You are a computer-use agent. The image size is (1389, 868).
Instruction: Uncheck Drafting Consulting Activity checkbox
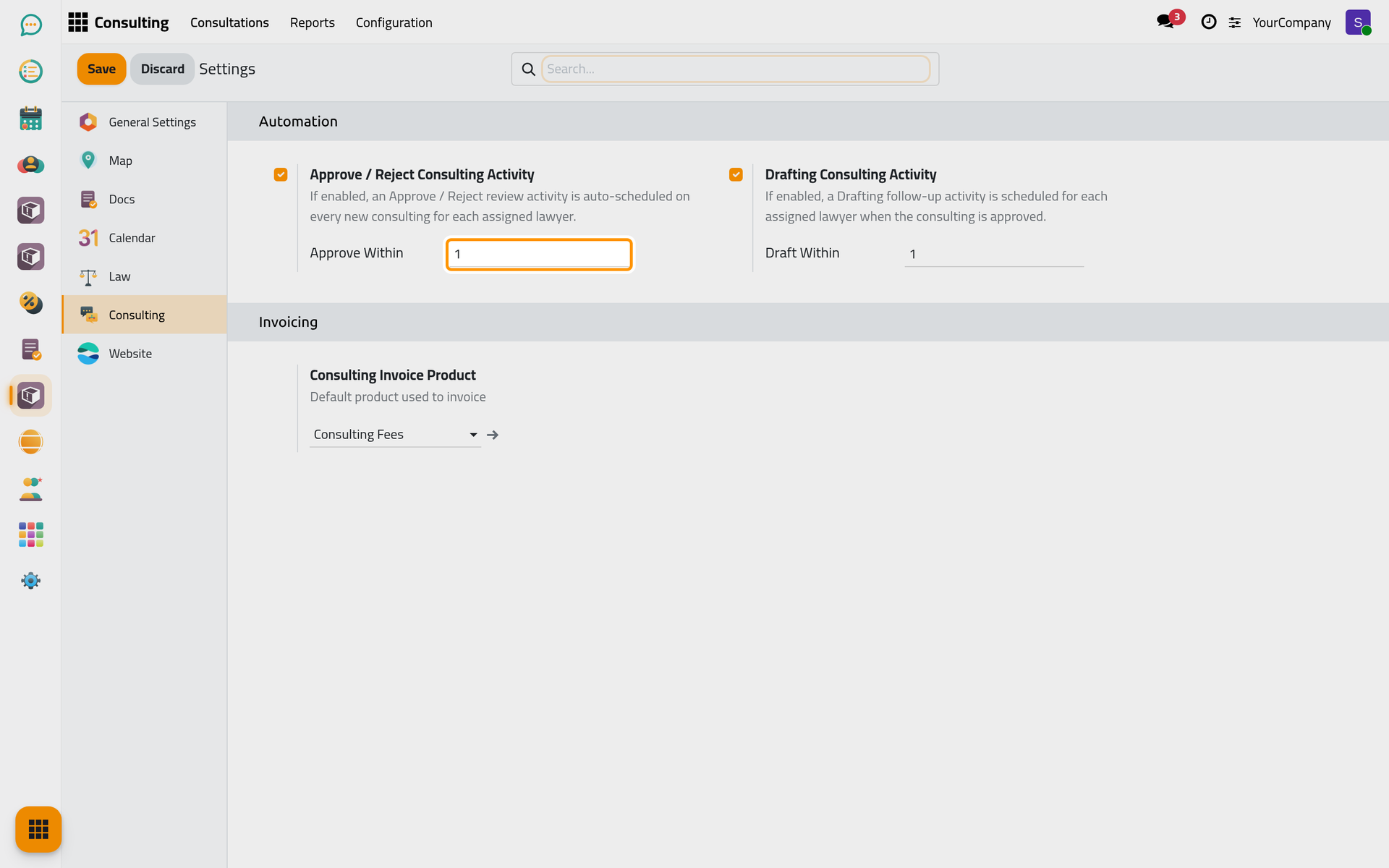(x=736, y=174)
